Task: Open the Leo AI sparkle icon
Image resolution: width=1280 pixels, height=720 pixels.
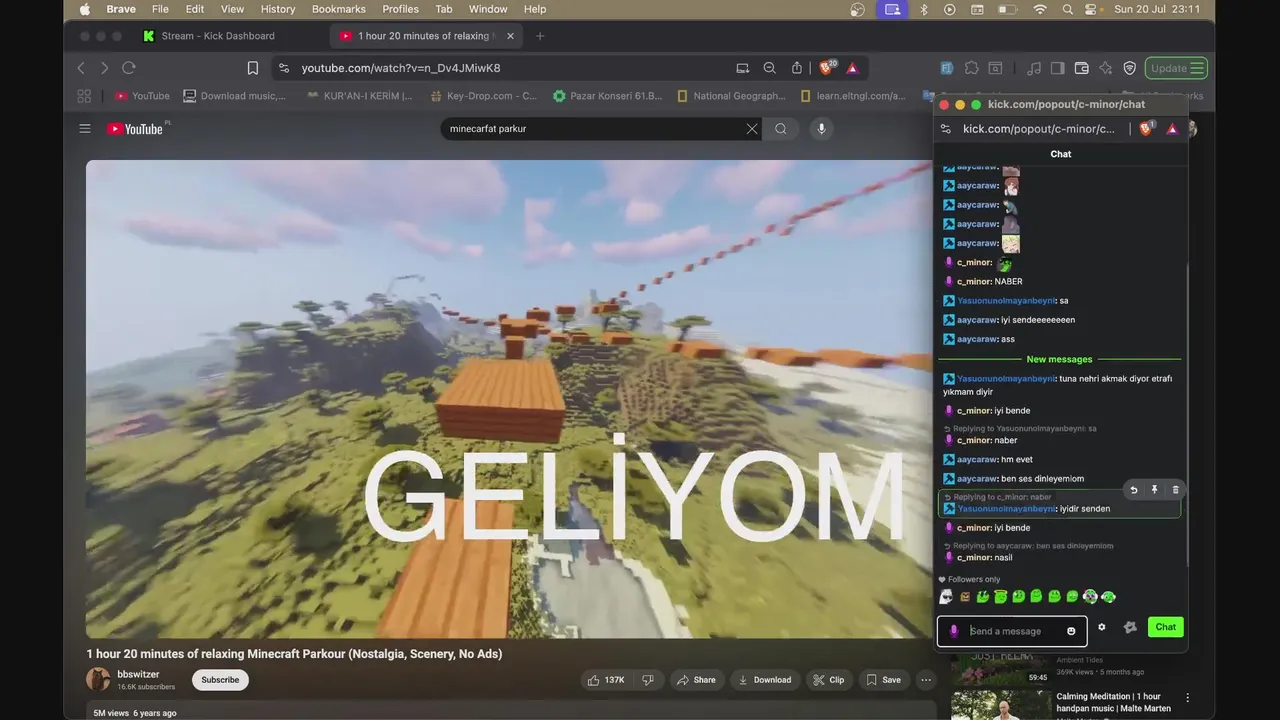Action: coord(1105,68)
